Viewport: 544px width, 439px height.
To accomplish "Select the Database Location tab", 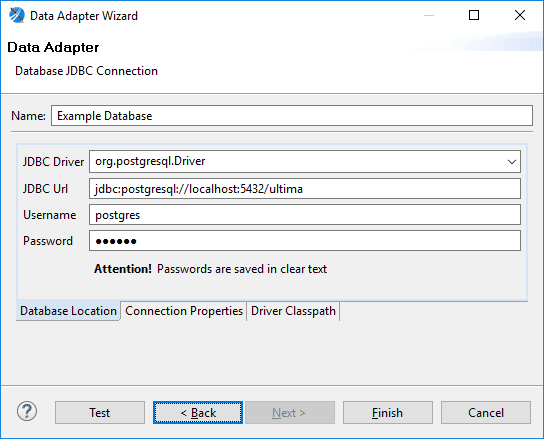I will [68, 311].
